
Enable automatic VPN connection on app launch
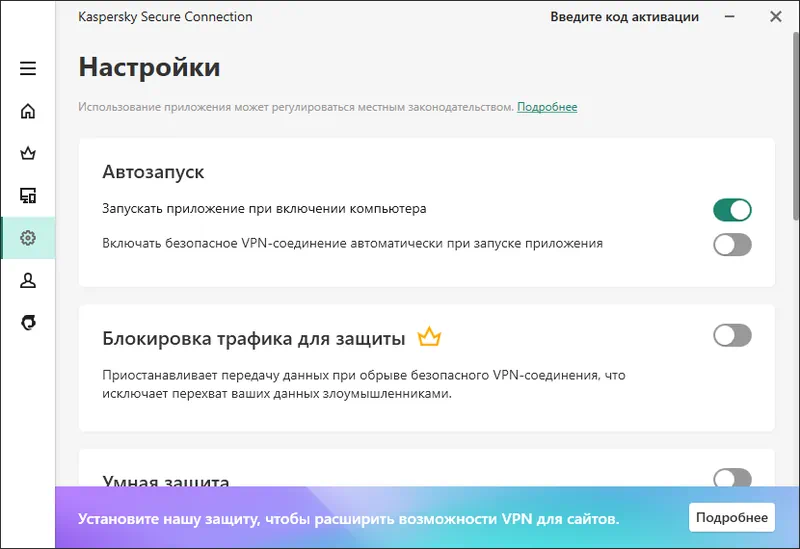(732, 244)
